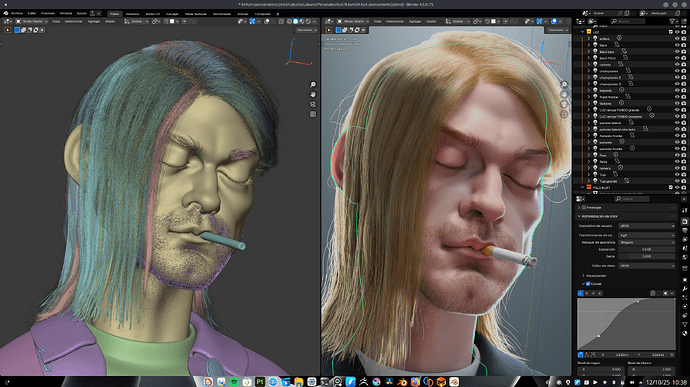Uncheck the Curvas checkbox

[x=588, y=284]
